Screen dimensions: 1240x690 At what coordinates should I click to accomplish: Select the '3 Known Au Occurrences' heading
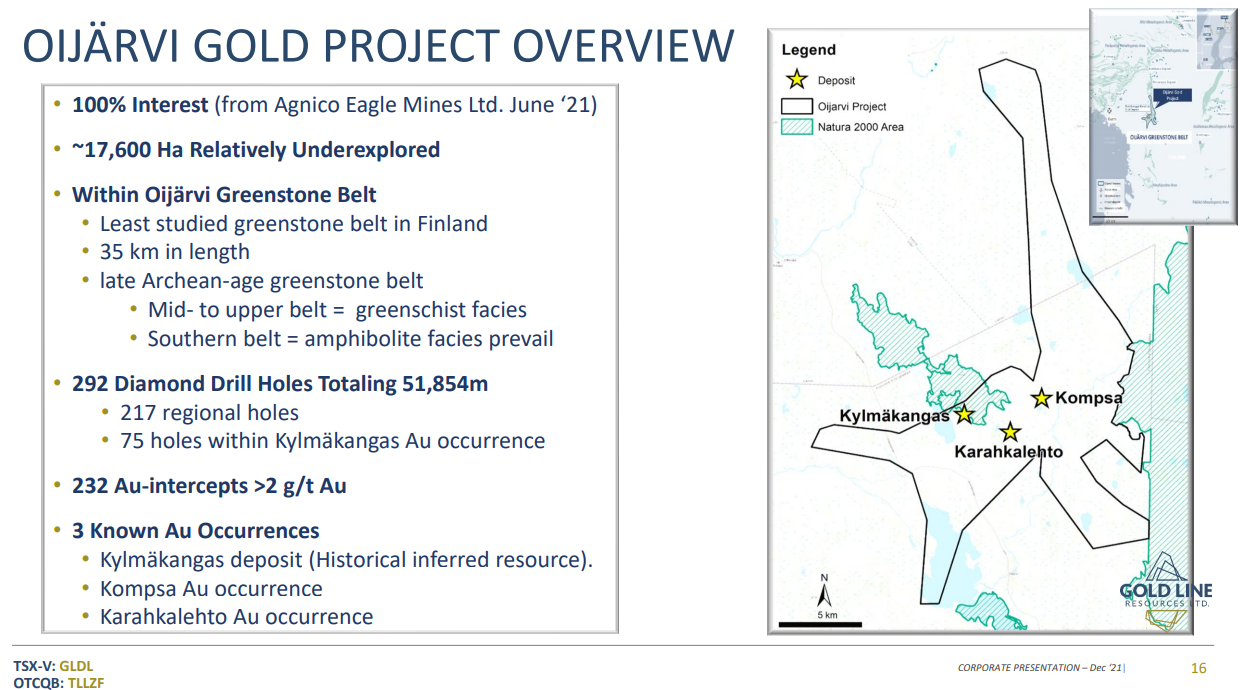coord(195,531)
